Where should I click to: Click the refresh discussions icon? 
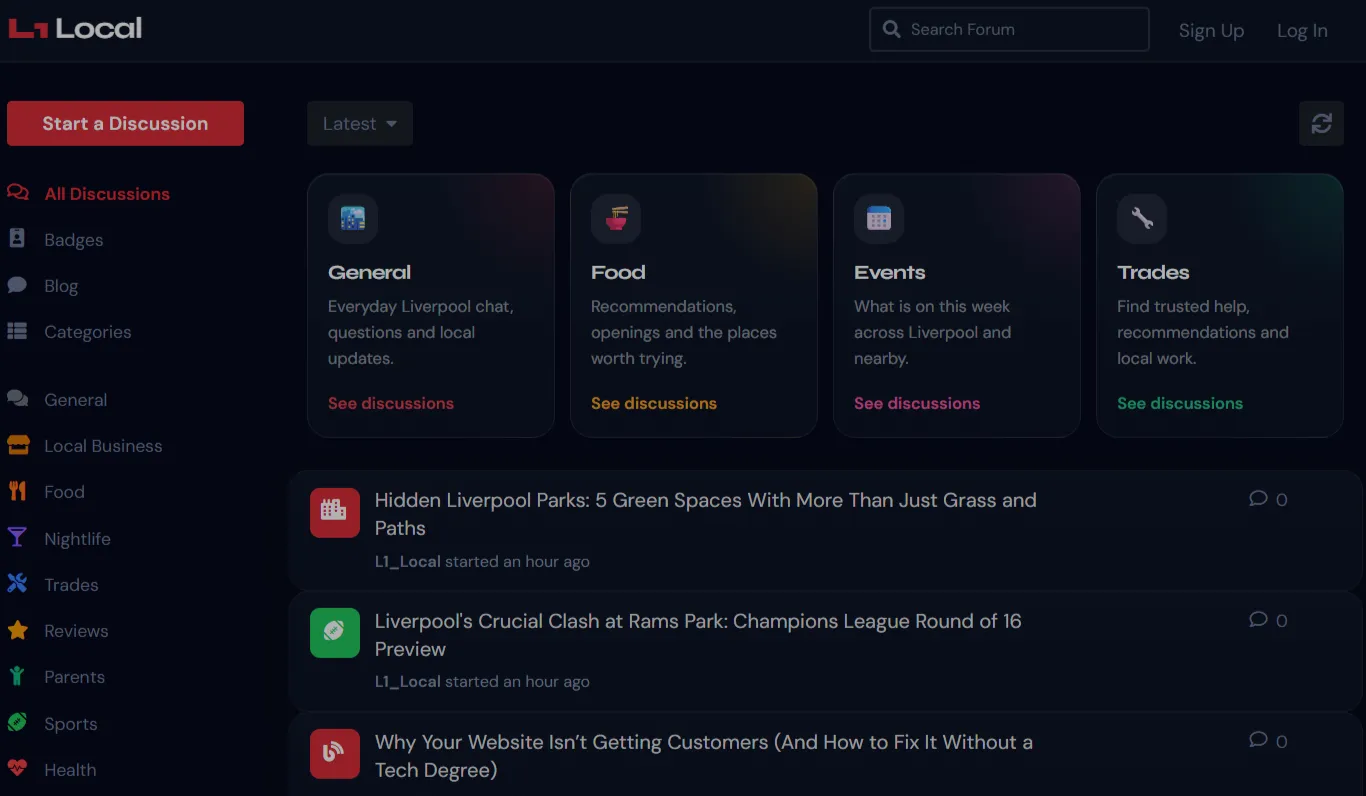[x=1321, y=123]
